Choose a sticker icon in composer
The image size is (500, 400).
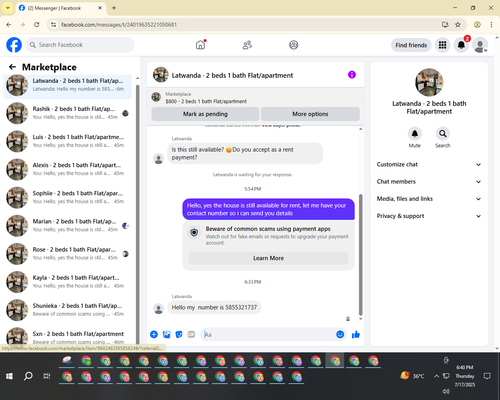[x=179, y=334]
